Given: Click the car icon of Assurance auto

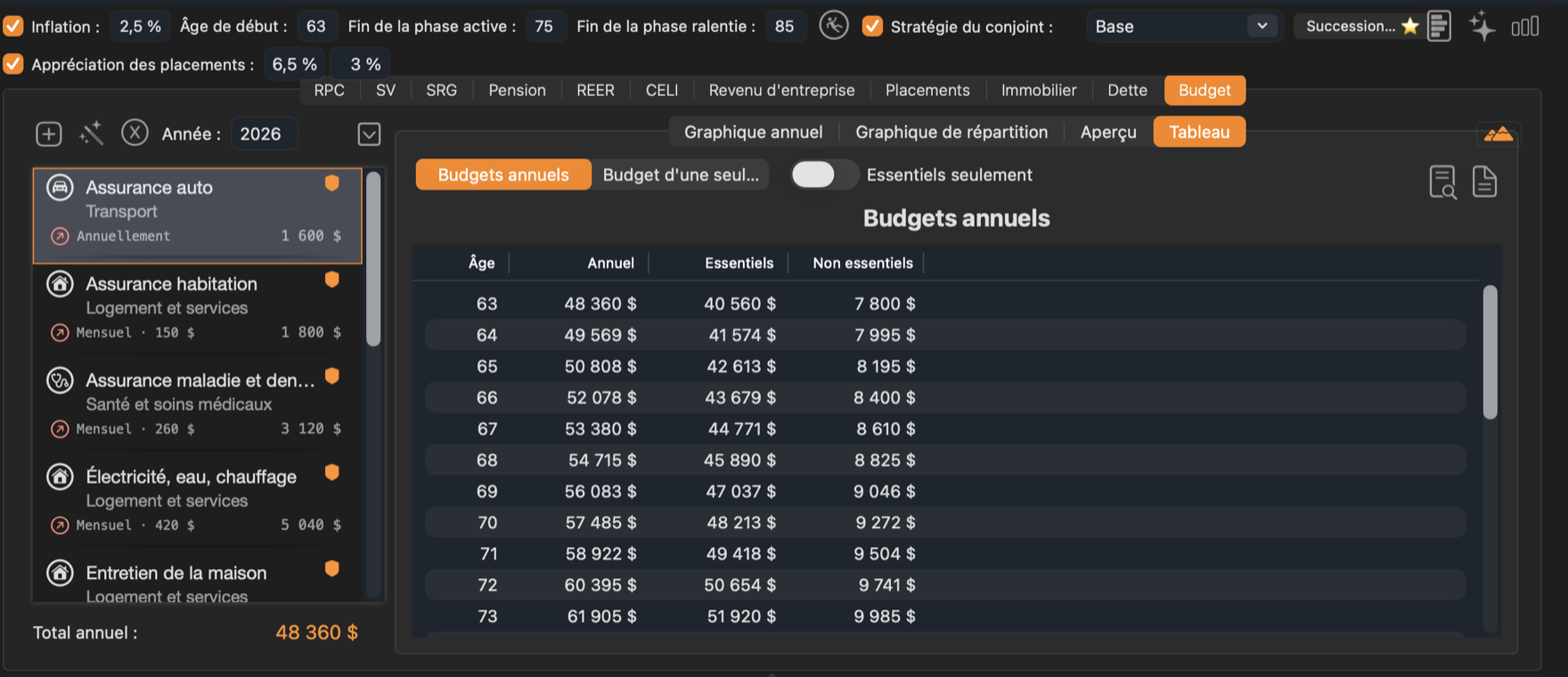Looking at the screenshot, I should point(60,188).
